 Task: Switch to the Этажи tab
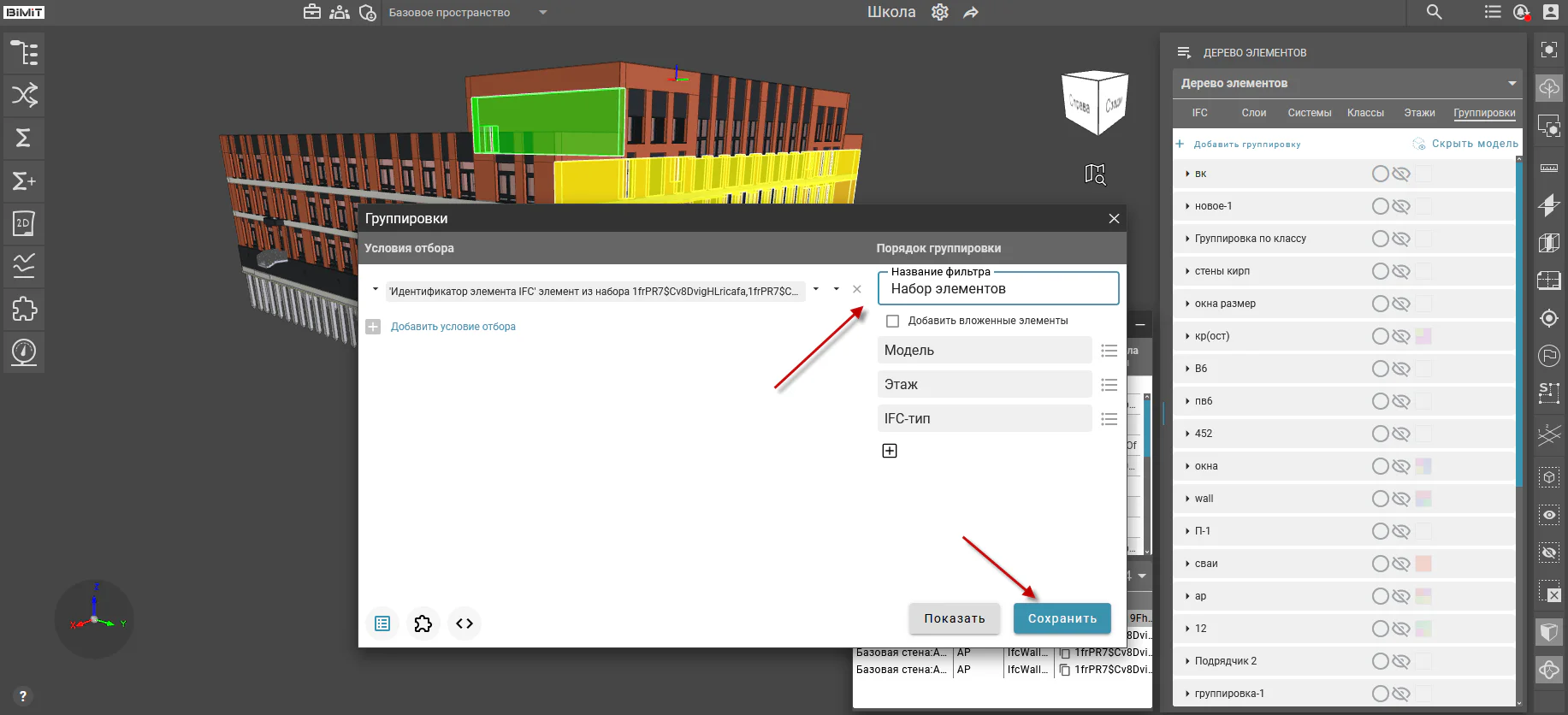click(x=1419, y=113)
